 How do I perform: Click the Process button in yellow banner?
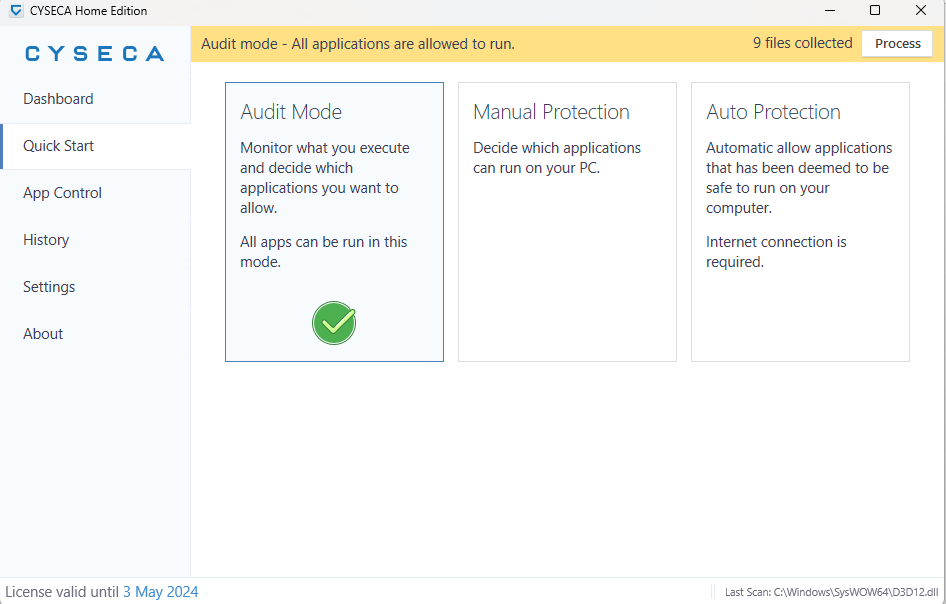pyautogui.click(x=897, y=43)
